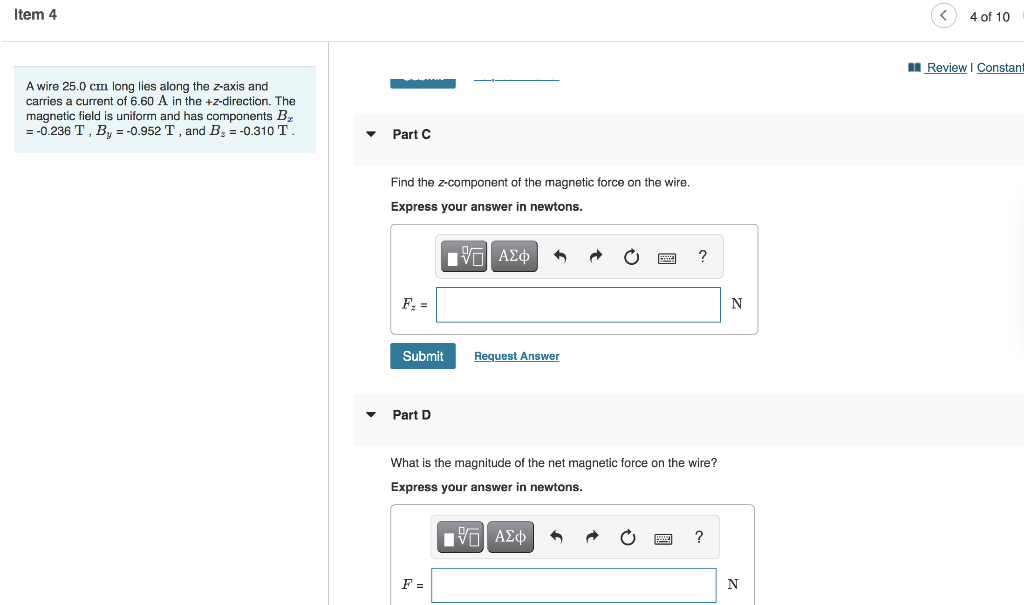Image resolution: width=1024 pixels, height=605 pixels.
Task: Open the keyboard entry icon in Part D
Action: [663, 537]
